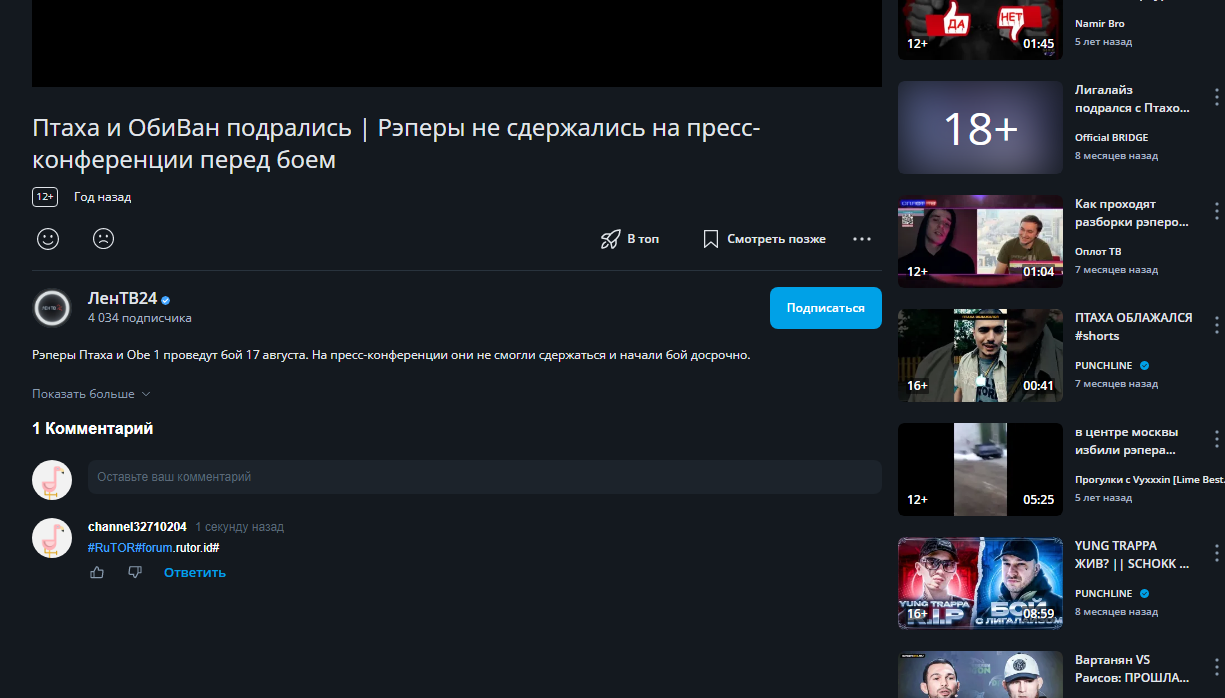The image size is (1225, 698).
Task: Open the 18+ blurred thumbnail video
Action: pyautogui.click(x=980, y=128)
